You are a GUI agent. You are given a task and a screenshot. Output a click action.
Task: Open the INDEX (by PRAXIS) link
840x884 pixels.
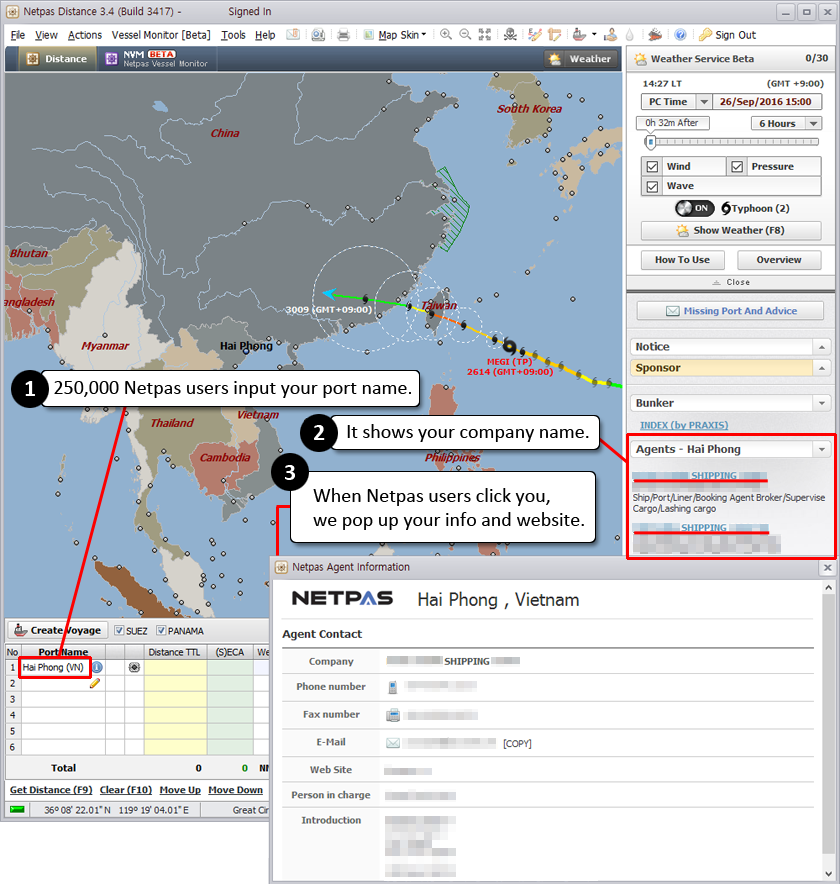(684, 425)
